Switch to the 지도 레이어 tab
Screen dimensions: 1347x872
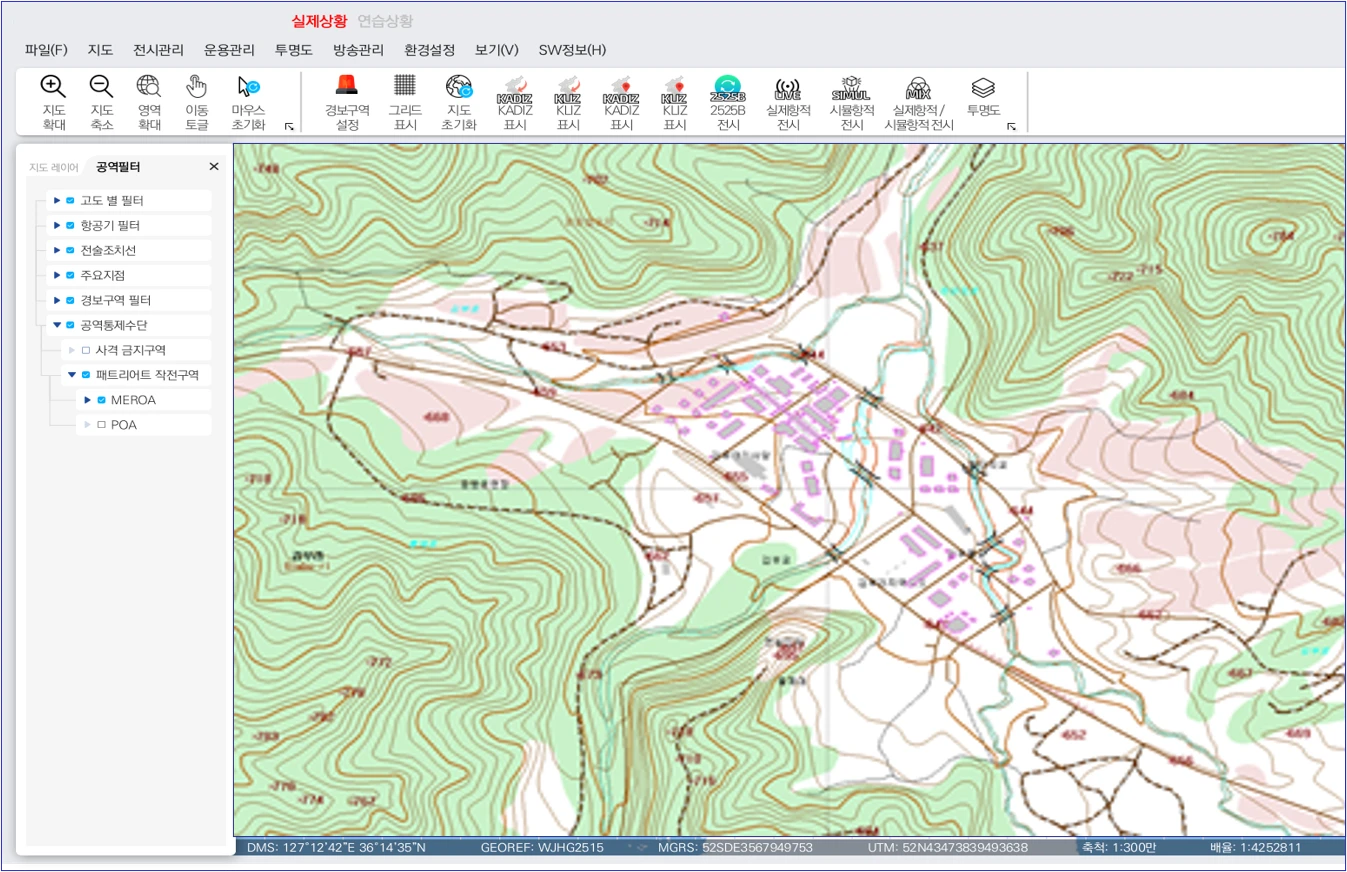[54, 167]
